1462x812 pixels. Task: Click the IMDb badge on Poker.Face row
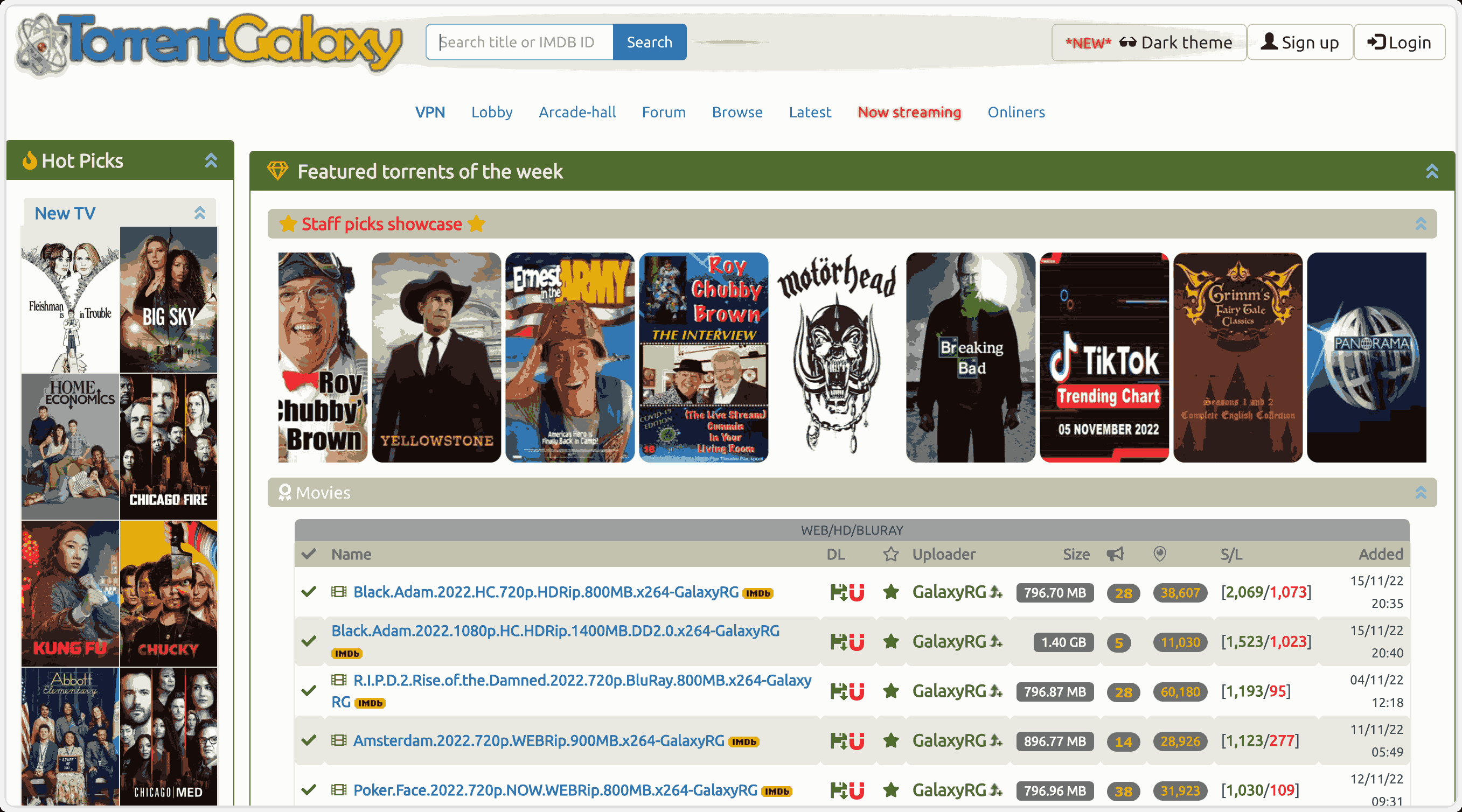[x=776, y=792]
